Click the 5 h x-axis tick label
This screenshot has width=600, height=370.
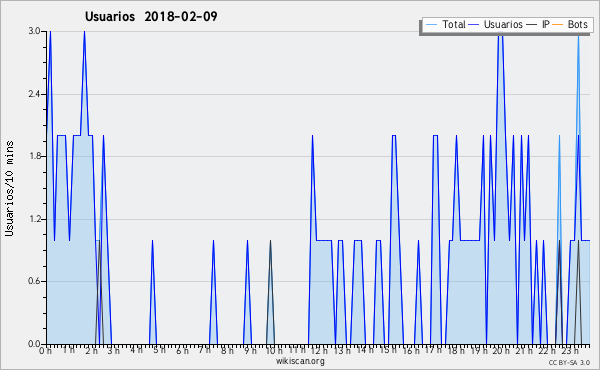coord(159,350)
